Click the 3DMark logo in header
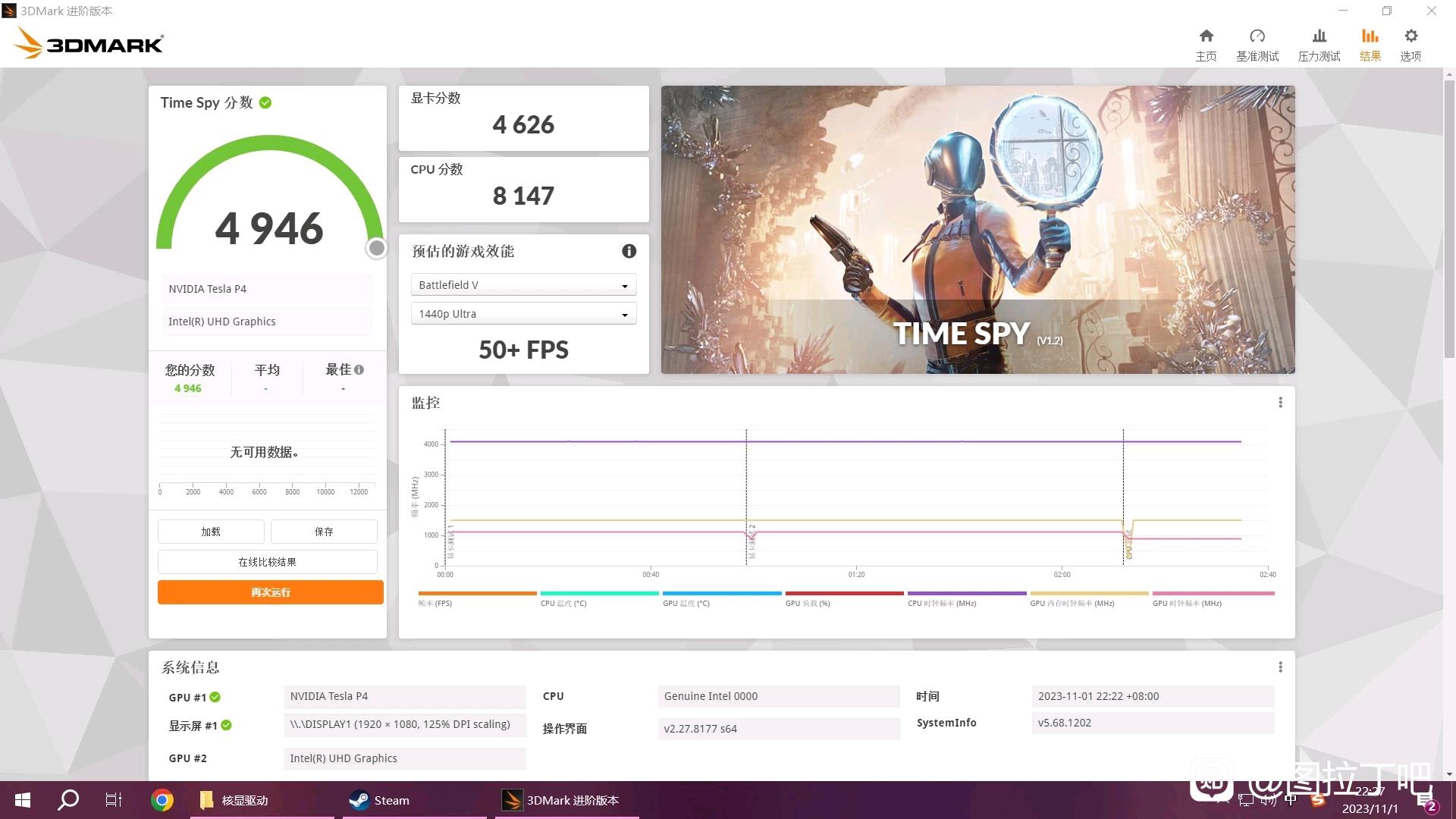1456x819 pixels. pyautogui.click(x=89, y=43)
